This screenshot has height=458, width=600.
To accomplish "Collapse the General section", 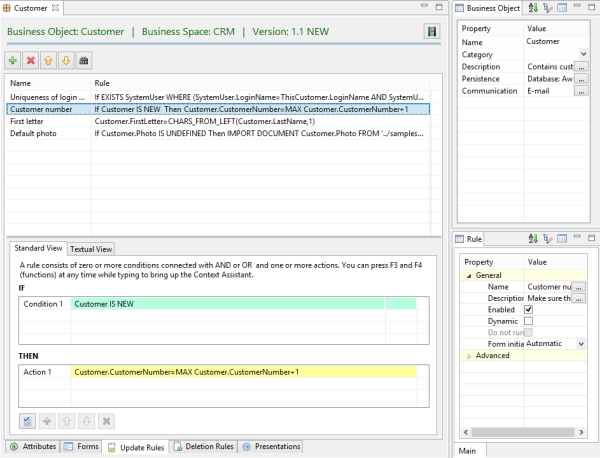I will [469, 275].
